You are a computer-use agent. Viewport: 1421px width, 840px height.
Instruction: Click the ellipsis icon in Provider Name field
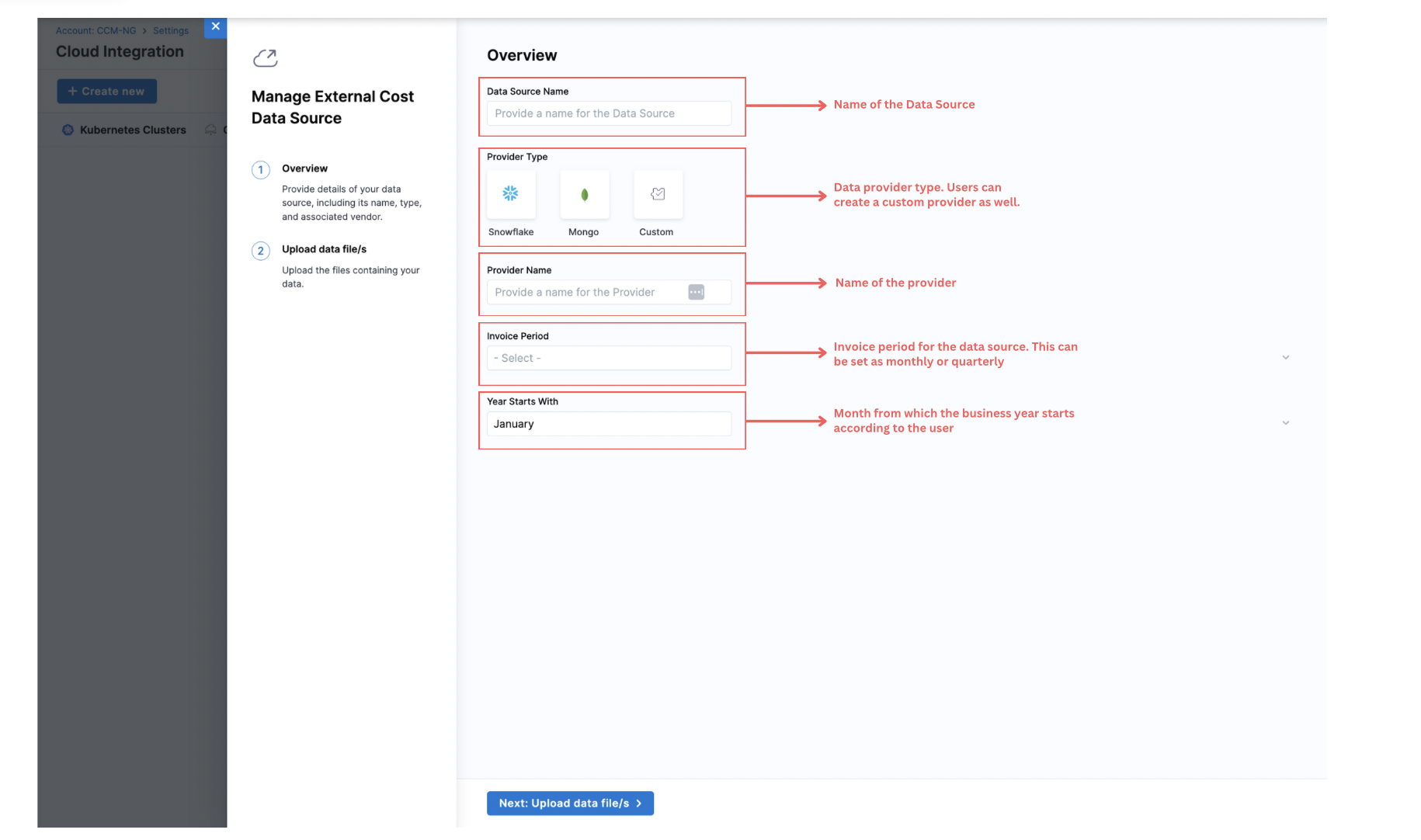[x=696, y=292]
